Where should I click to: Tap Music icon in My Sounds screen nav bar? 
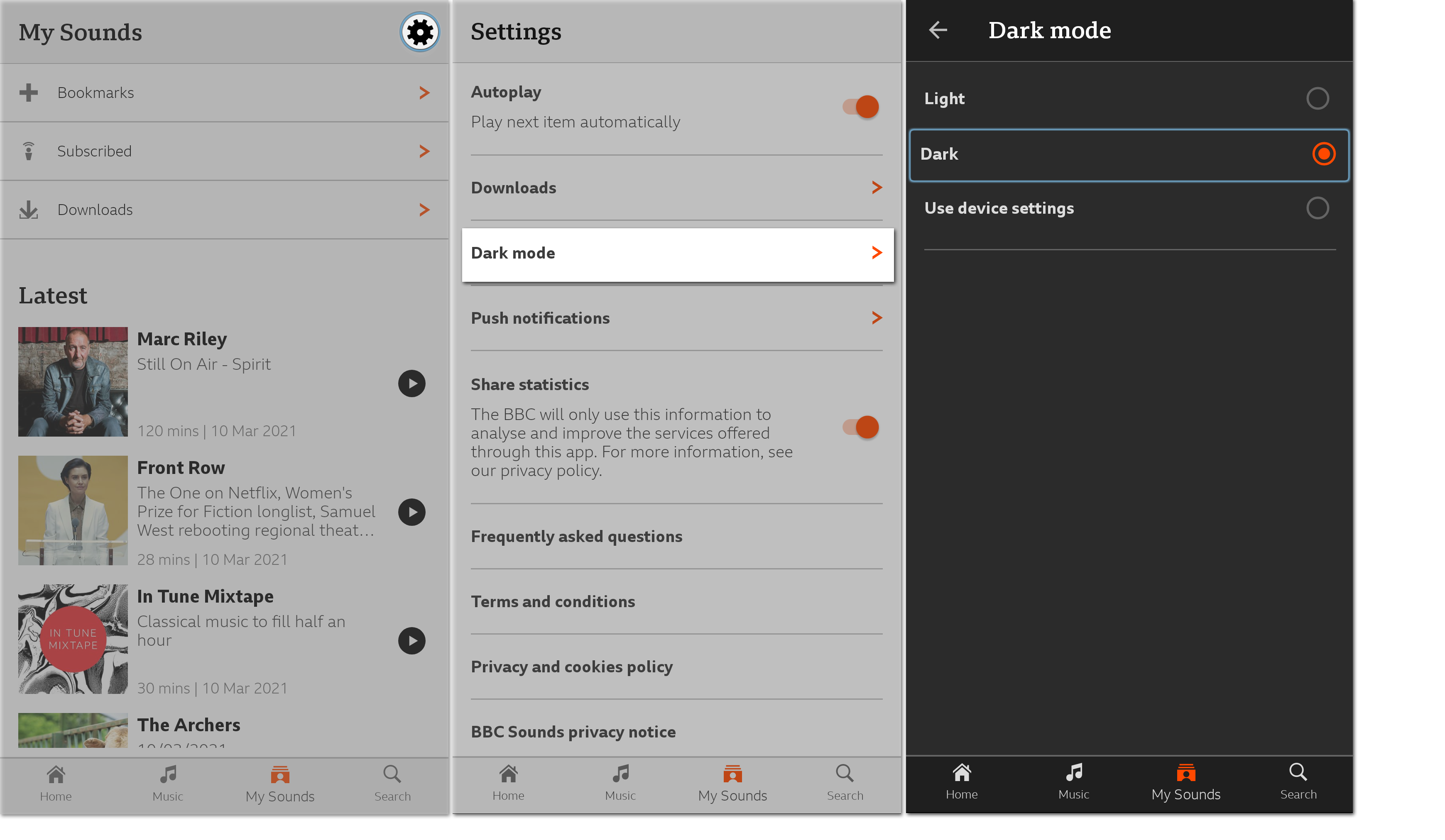pyautogui.click(x=168, y=774)
